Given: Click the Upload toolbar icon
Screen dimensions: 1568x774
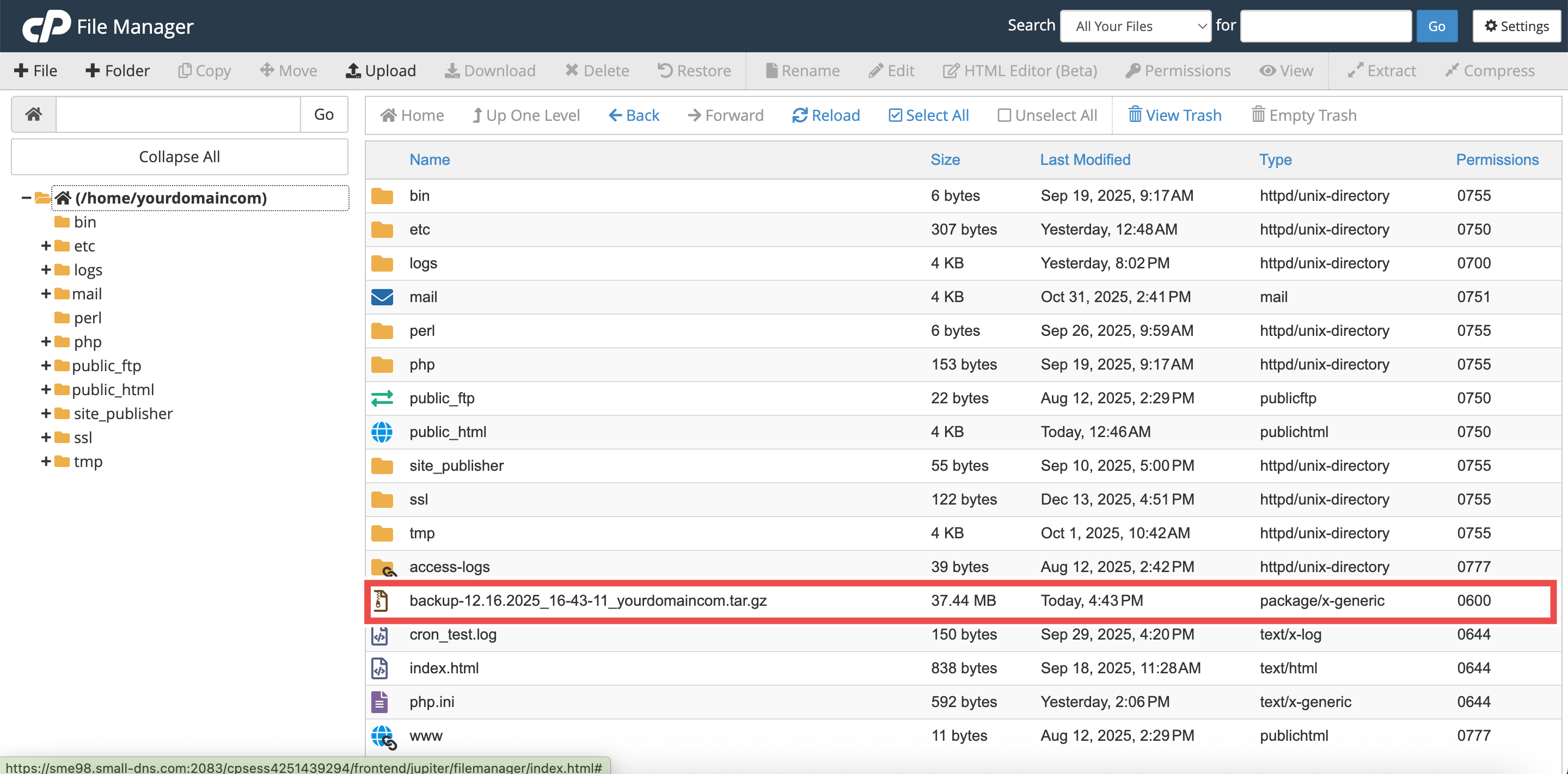Looking at the screenshot, I should [353, 71].
